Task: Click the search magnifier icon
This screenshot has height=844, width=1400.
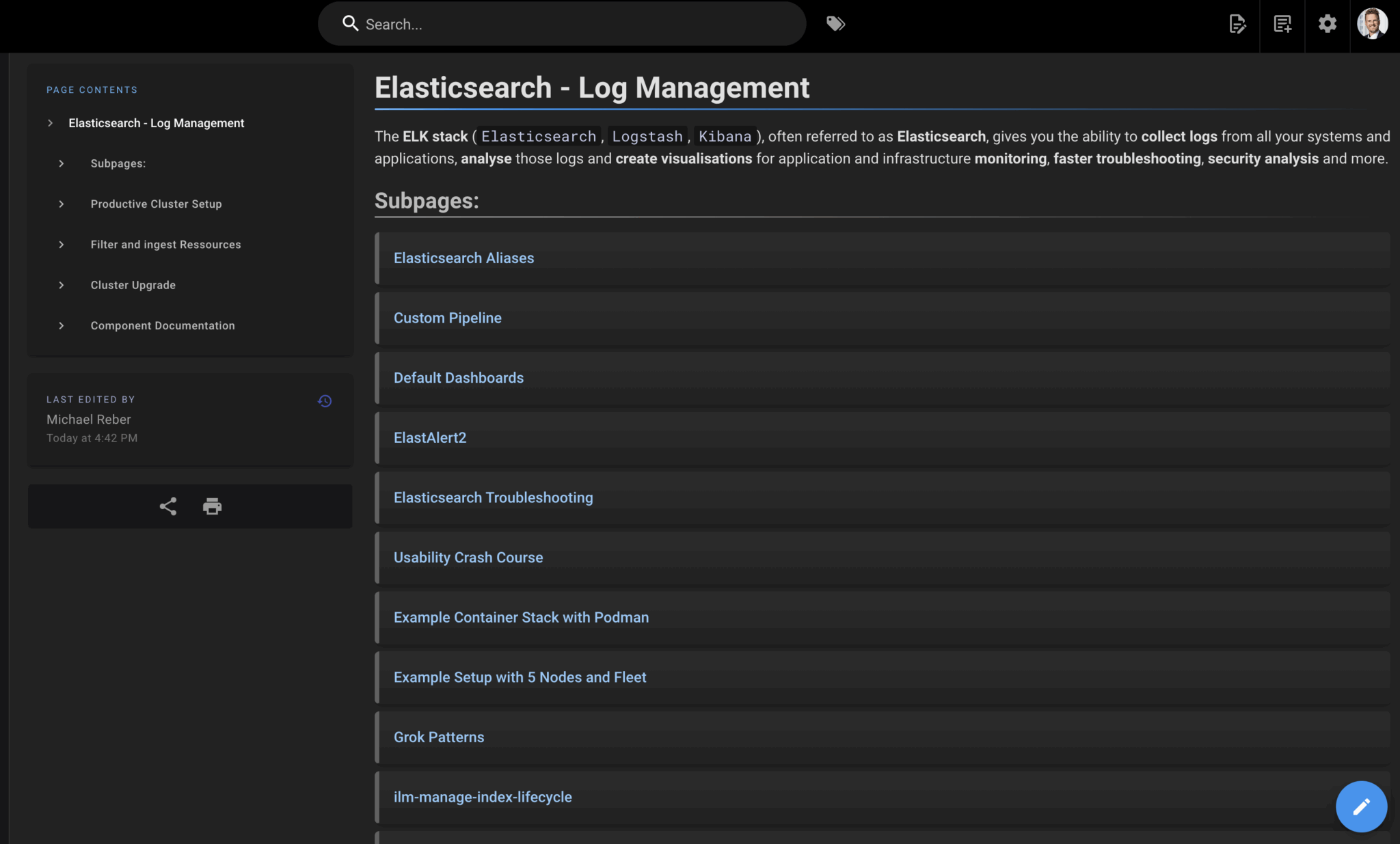Action: 351,23
